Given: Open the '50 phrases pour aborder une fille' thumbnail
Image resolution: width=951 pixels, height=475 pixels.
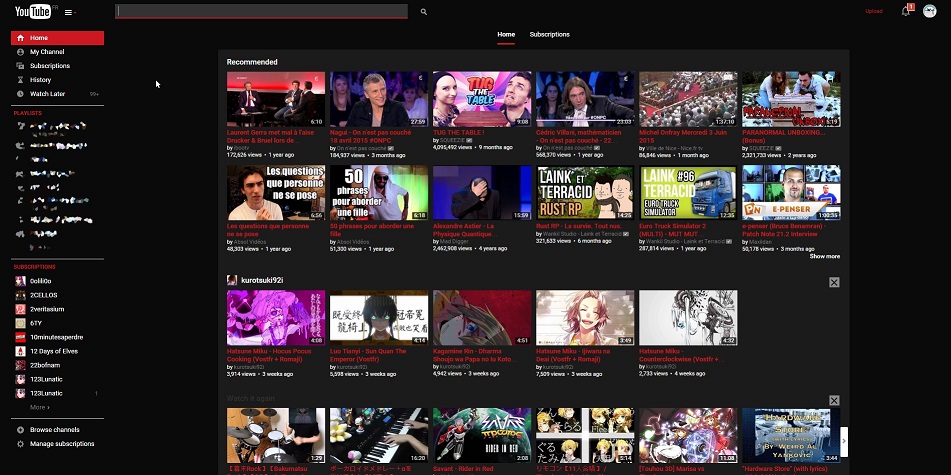Looking at the screenshot, I should click(379, 193).
